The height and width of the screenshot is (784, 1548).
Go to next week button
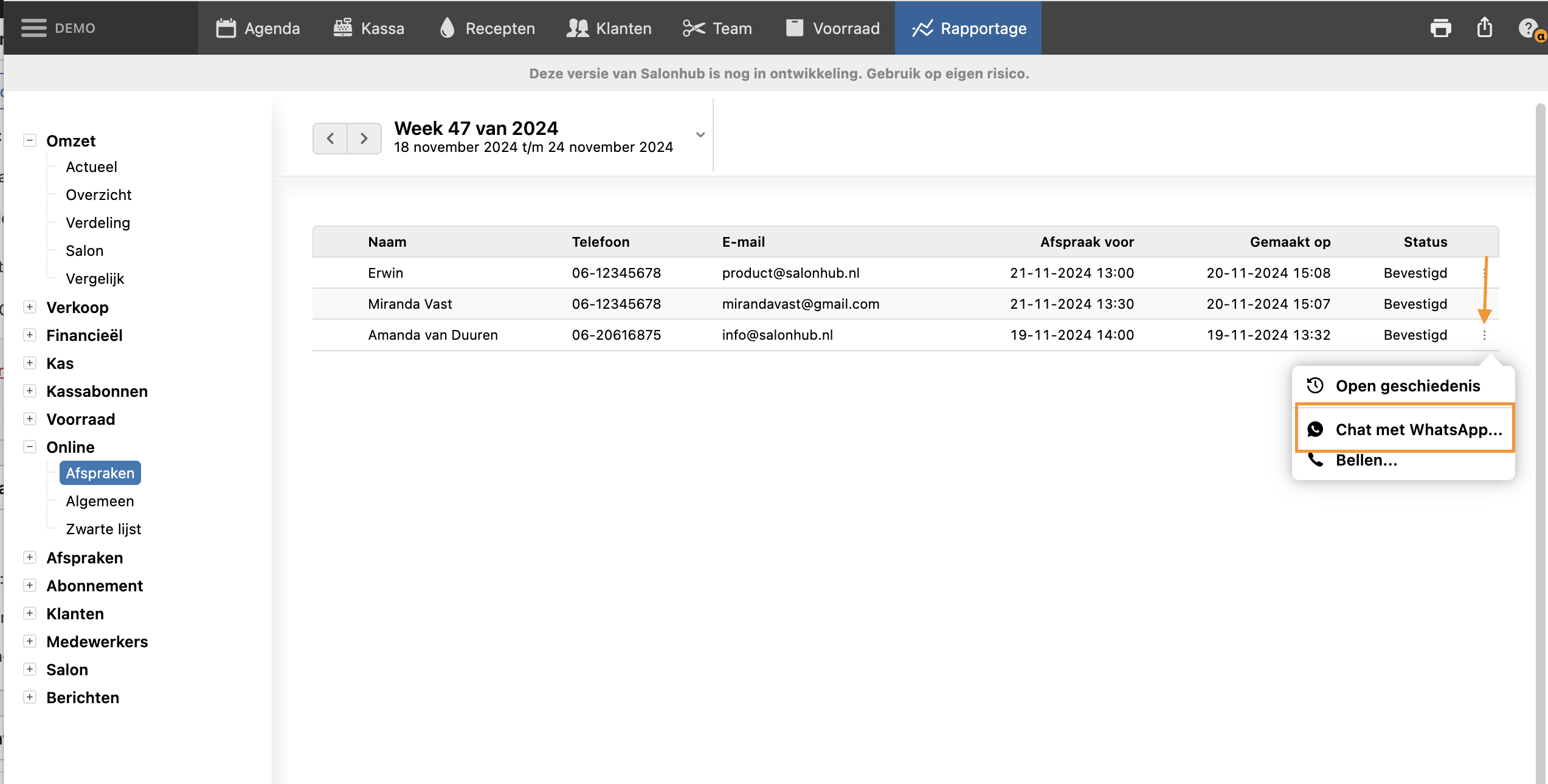[x=364, y=139]
